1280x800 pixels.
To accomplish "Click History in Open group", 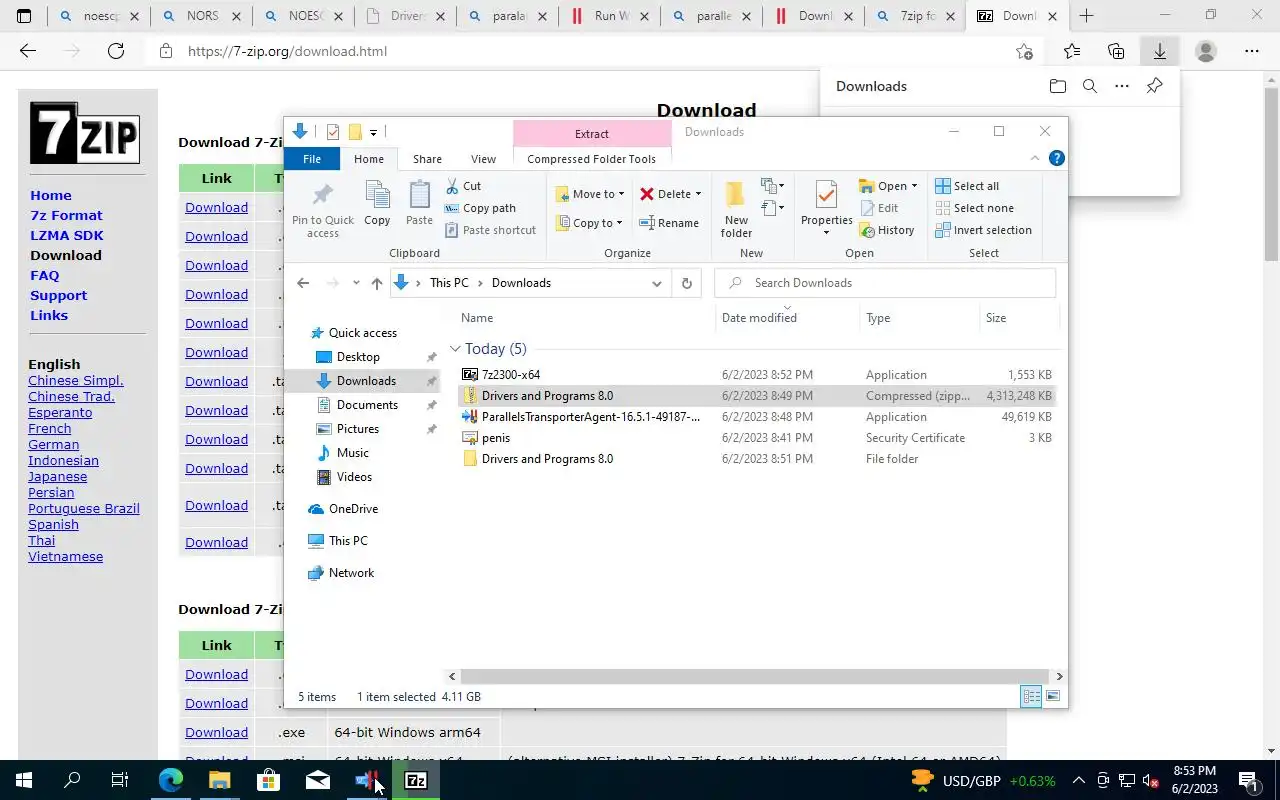I will (x=886, y=230).
